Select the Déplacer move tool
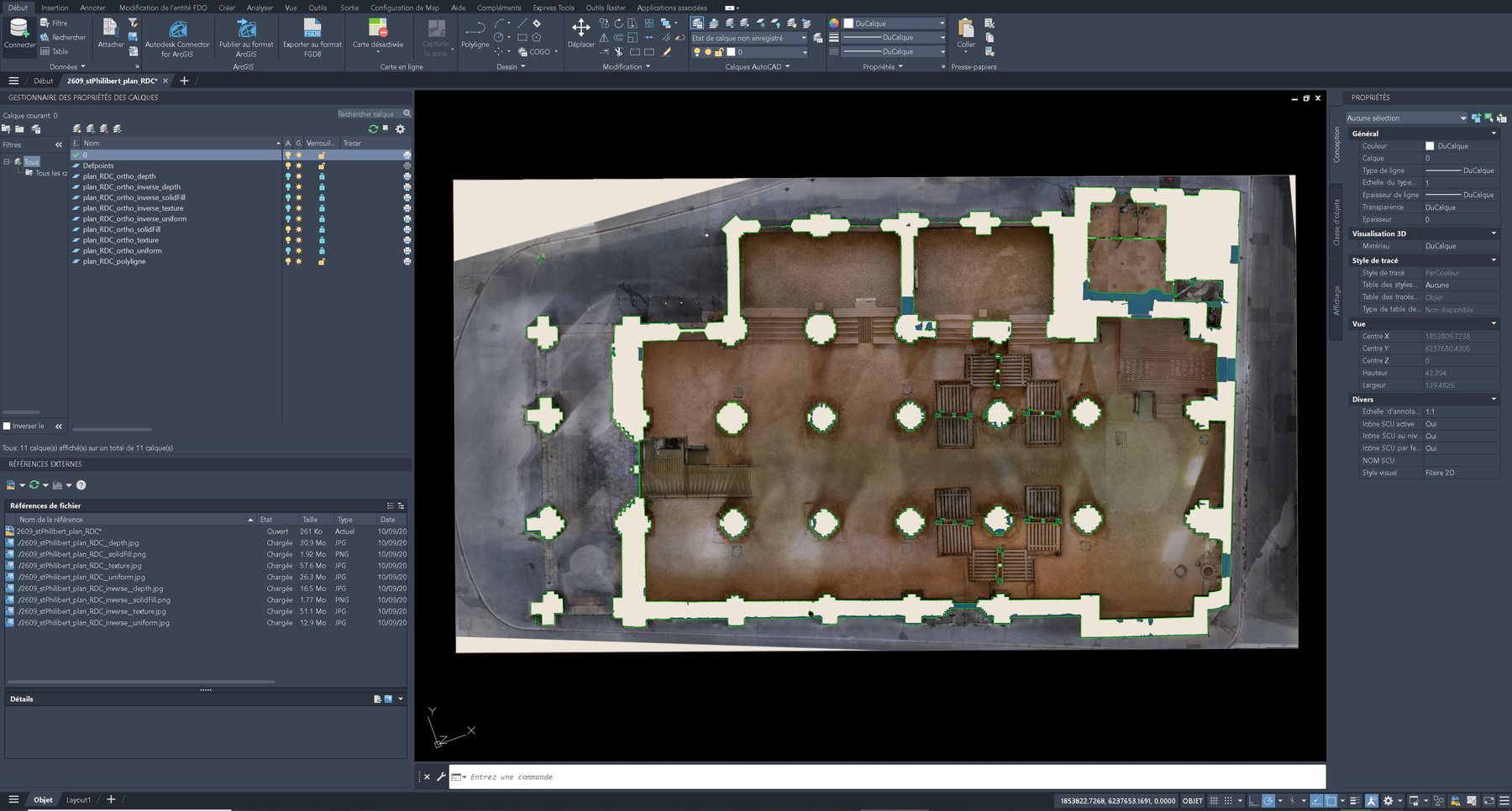The image size is (1512, 811). pos(580,34)
